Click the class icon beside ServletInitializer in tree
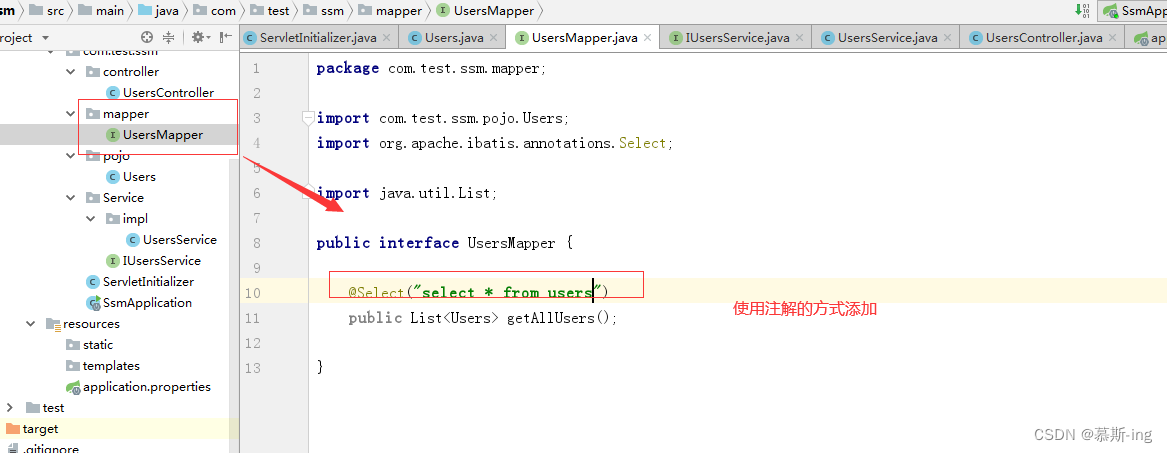The width and height of the screenshot is (1167, 453). coord(93,282)
